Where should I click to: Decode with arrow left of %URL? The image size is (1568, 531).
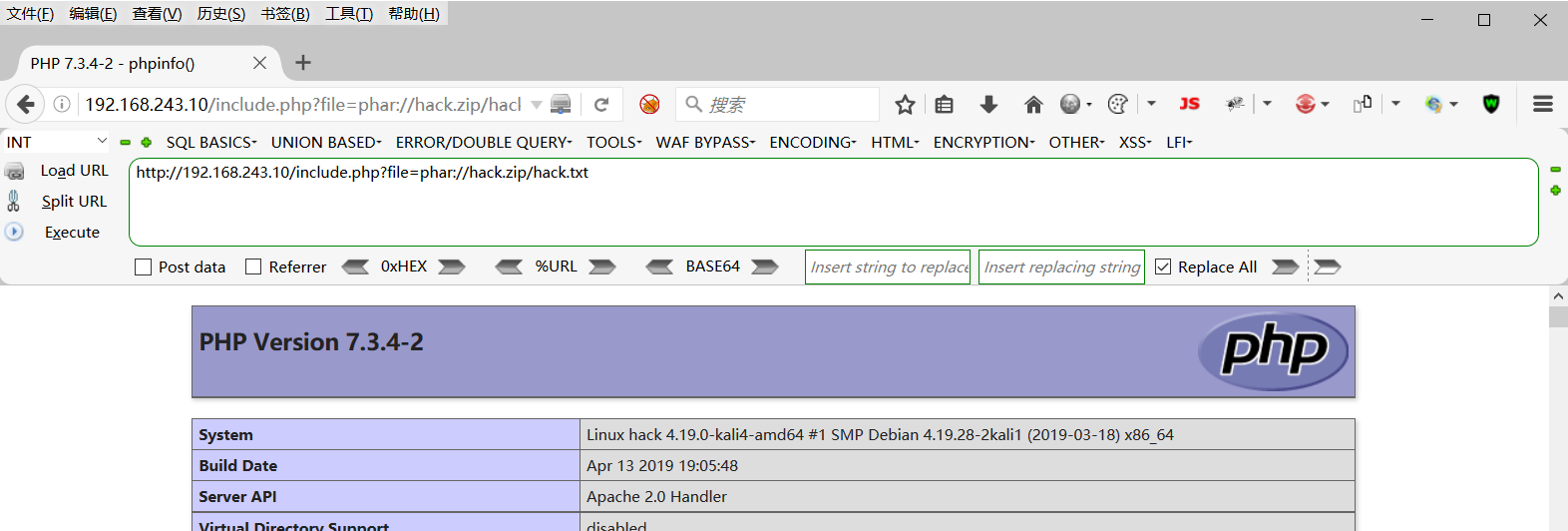(x=509, y=266)
